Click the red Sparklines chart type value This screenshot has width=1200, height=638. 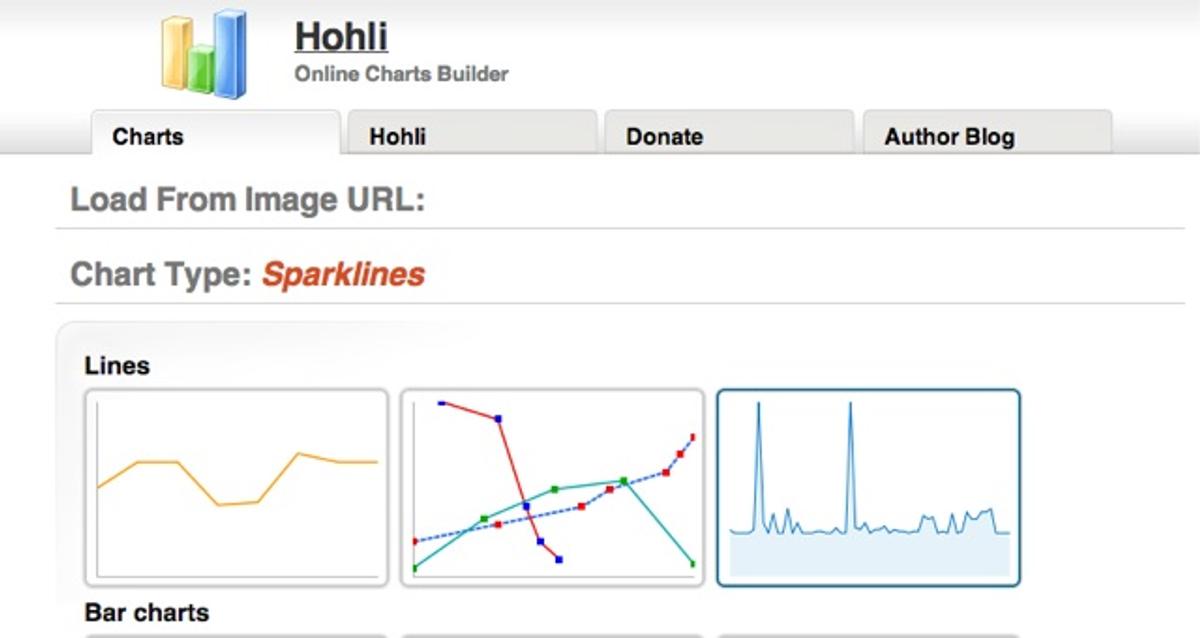343,274
